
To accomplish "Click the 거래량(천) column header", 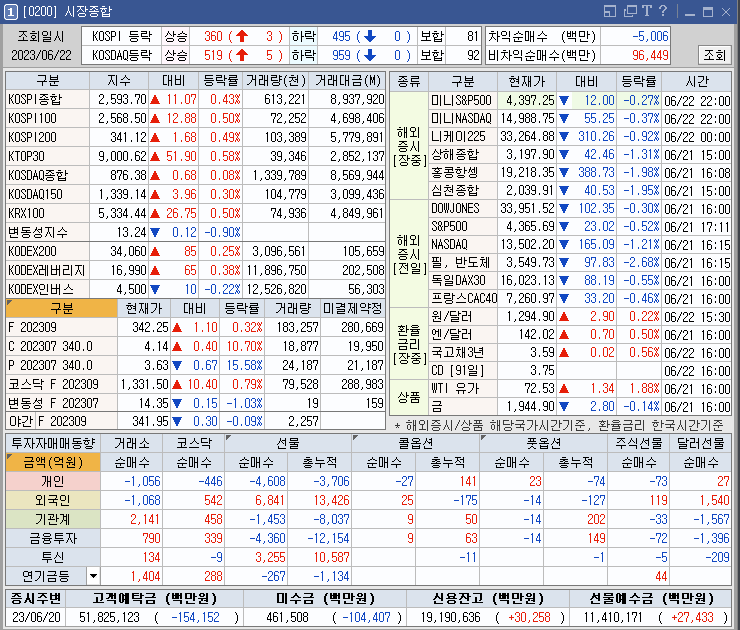I will [276, 81].
